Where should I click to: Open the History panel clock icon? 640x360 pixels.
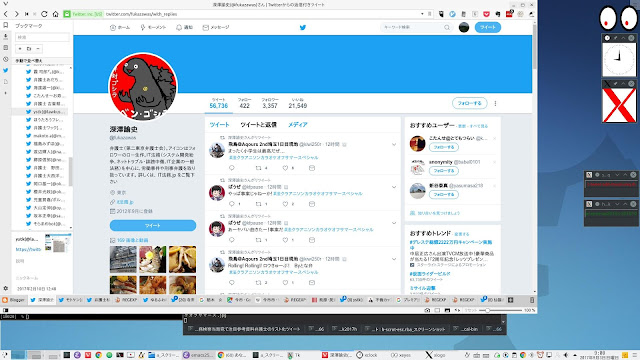(6, 59)
